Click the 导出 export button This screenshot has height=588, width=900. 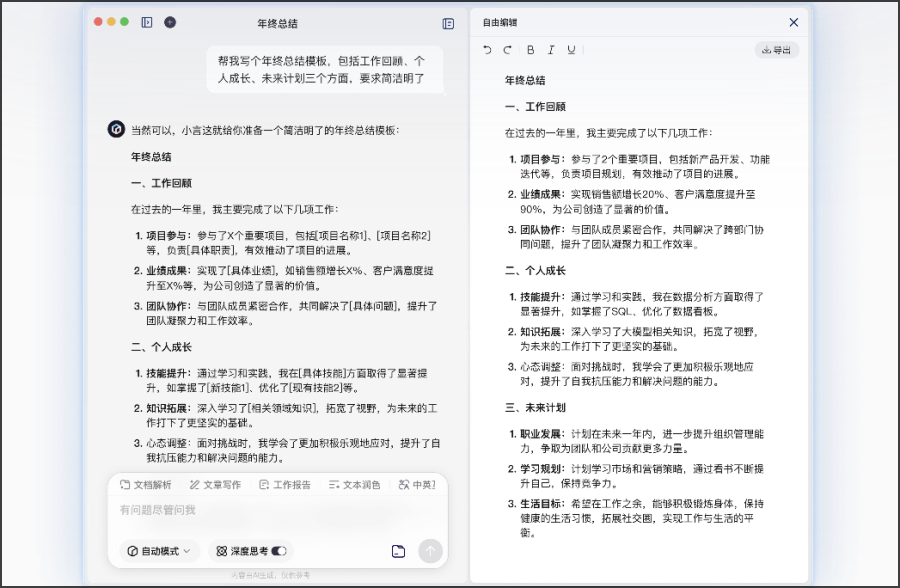[x=775, y=49]
